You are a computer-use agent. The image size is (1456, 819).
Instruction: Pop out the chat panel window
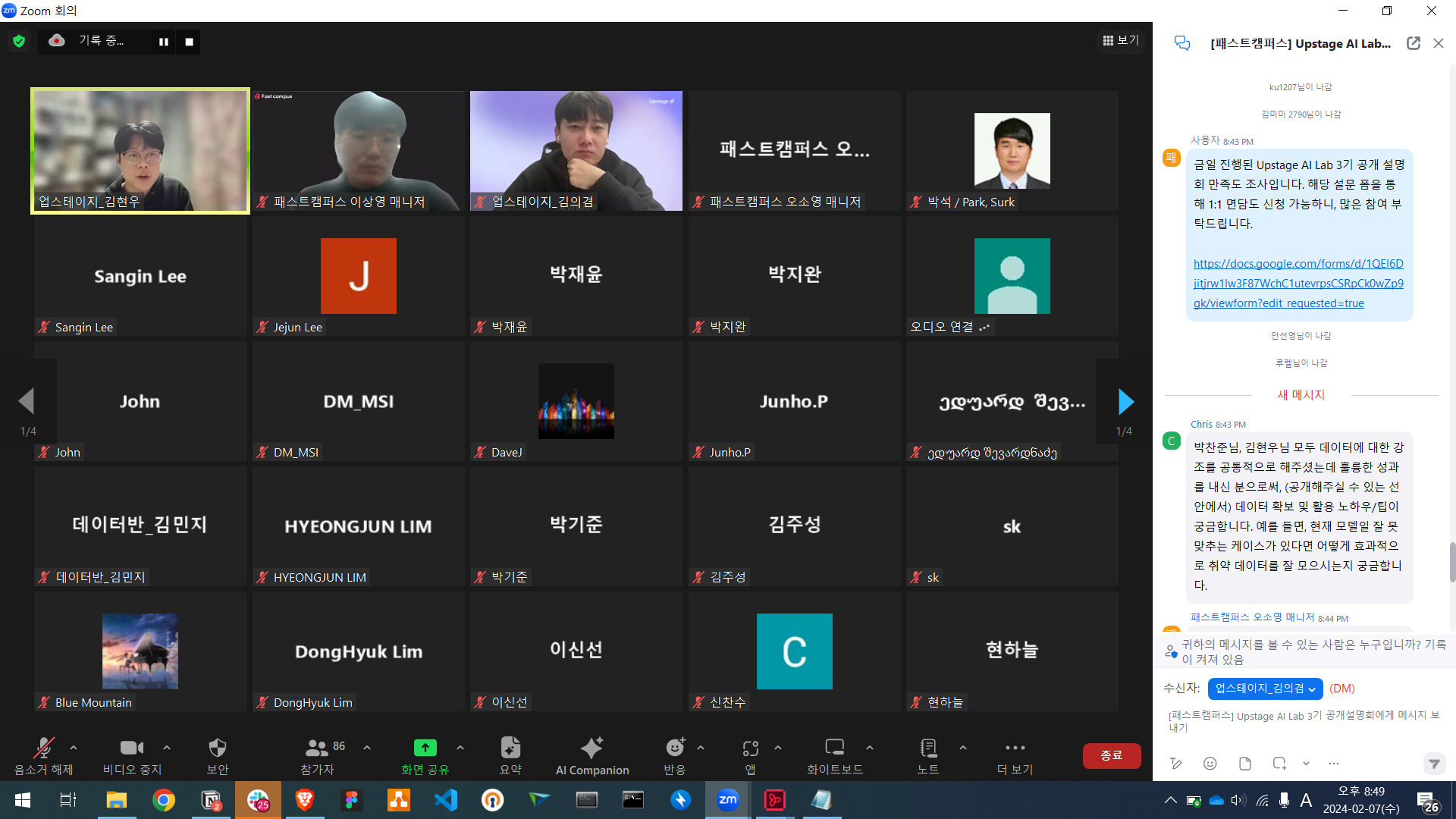(x=1414, y=43)
